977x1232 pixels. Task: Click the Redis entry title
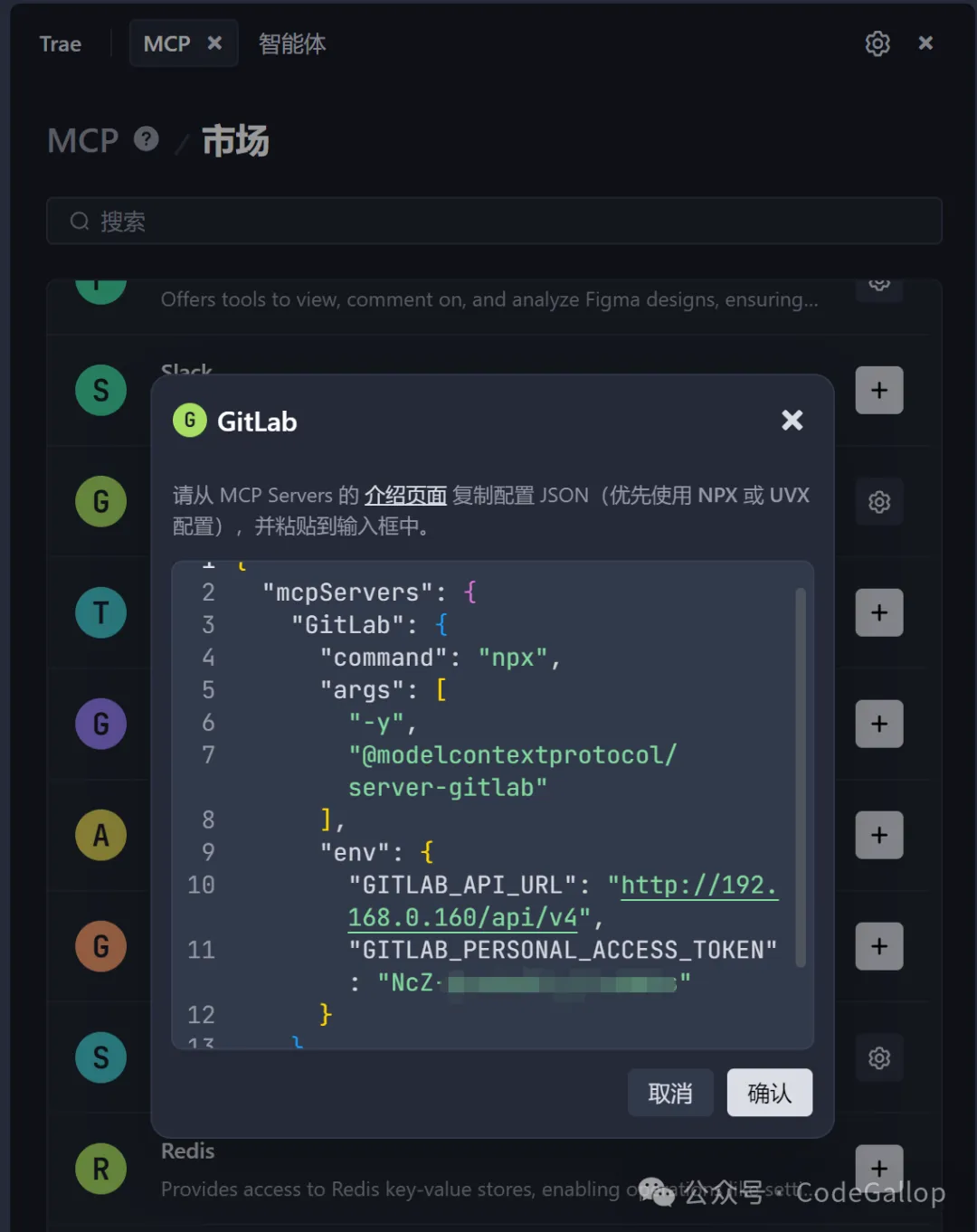pos(187,1151)
